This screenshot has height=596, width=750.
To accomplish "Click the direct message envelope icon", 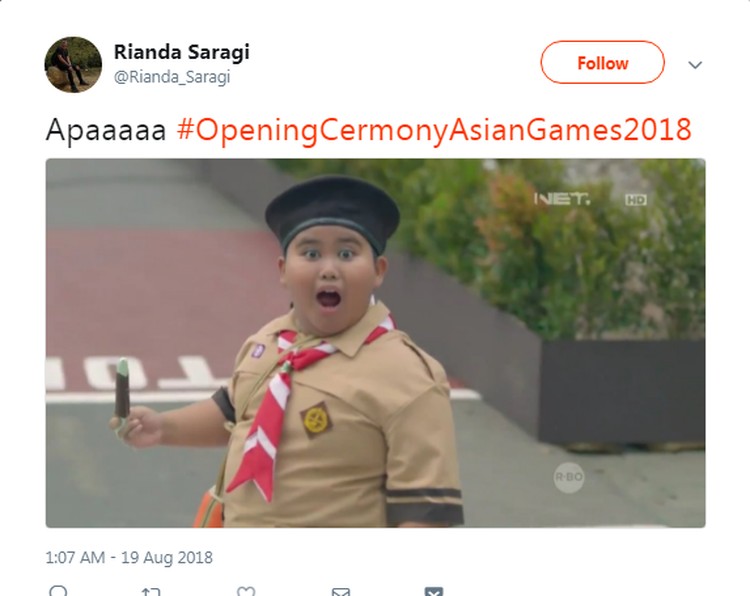I will point(341,592).
